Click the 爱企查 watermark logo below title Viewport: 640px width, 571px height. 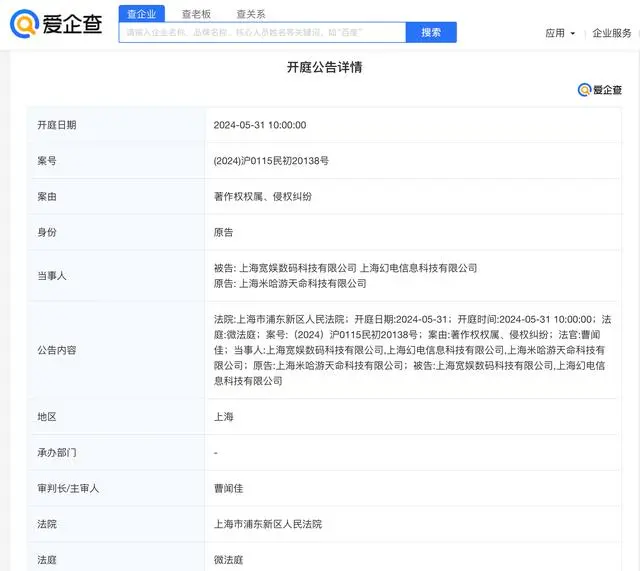pyautogui.click(x=599, y=90)
